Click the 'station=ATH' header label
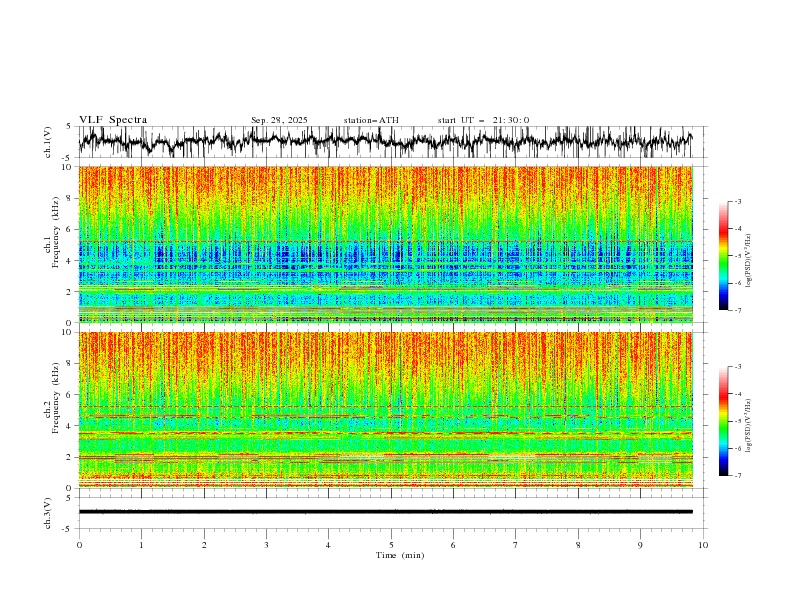Viewport: 792px width, 612px height. (371, 120)
